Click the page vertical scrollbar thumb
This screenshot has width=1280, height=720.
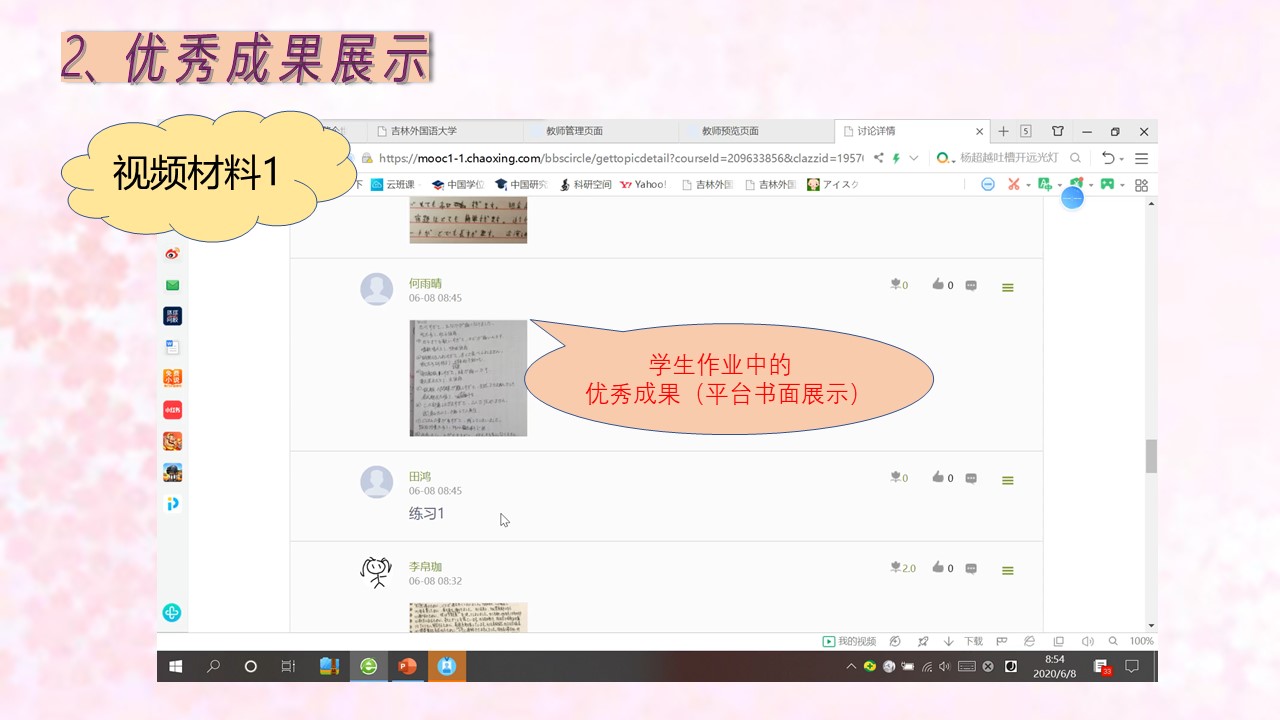point(1151,456)
